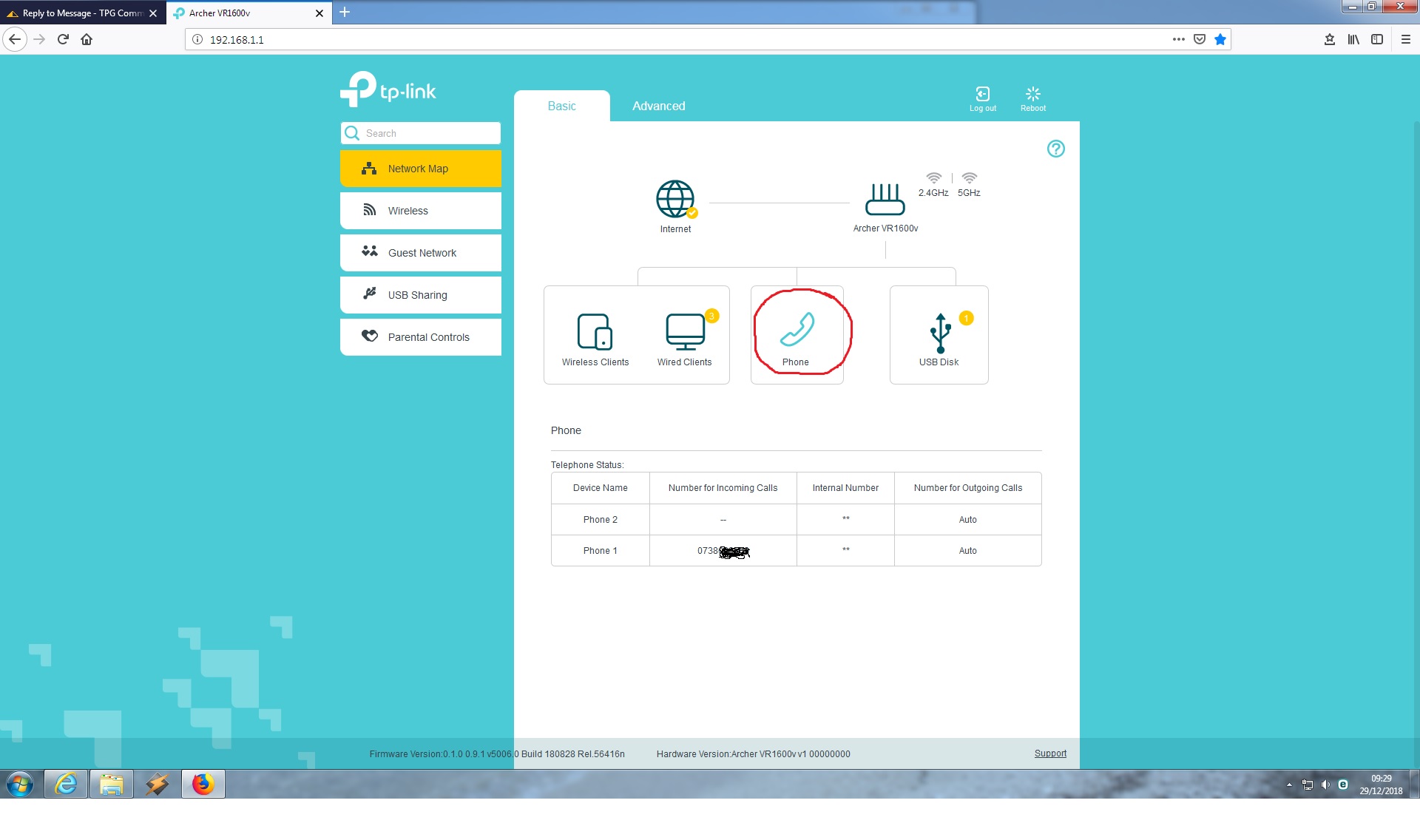Click the Archer VR1600v router icon

885,199
